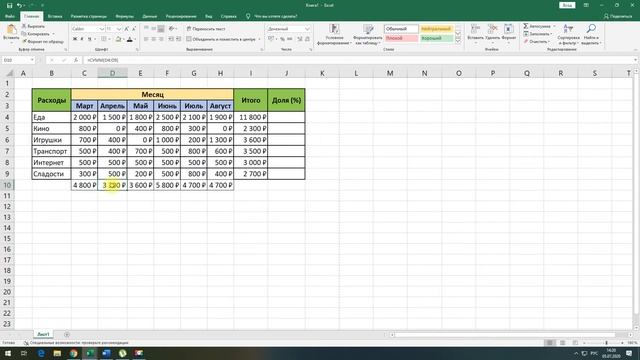
Task: Click the comma number format icon
Action: click(x=289, y=39)
